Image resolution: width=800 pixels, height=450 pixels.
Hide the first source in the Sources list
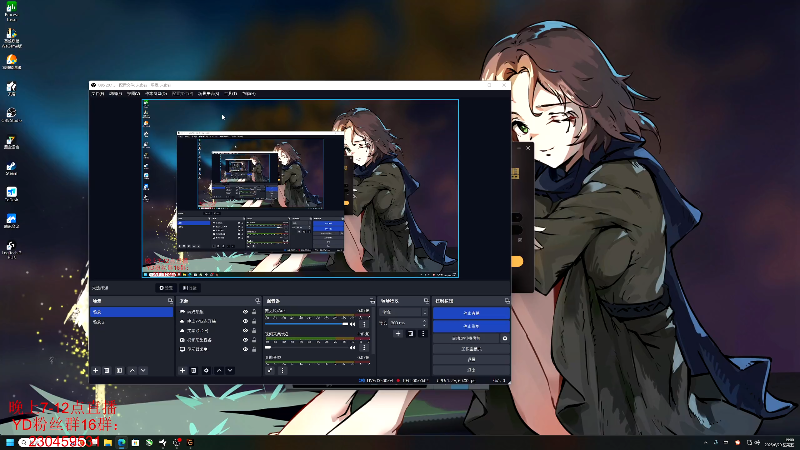pyautogui.click(x=245, y=312)
